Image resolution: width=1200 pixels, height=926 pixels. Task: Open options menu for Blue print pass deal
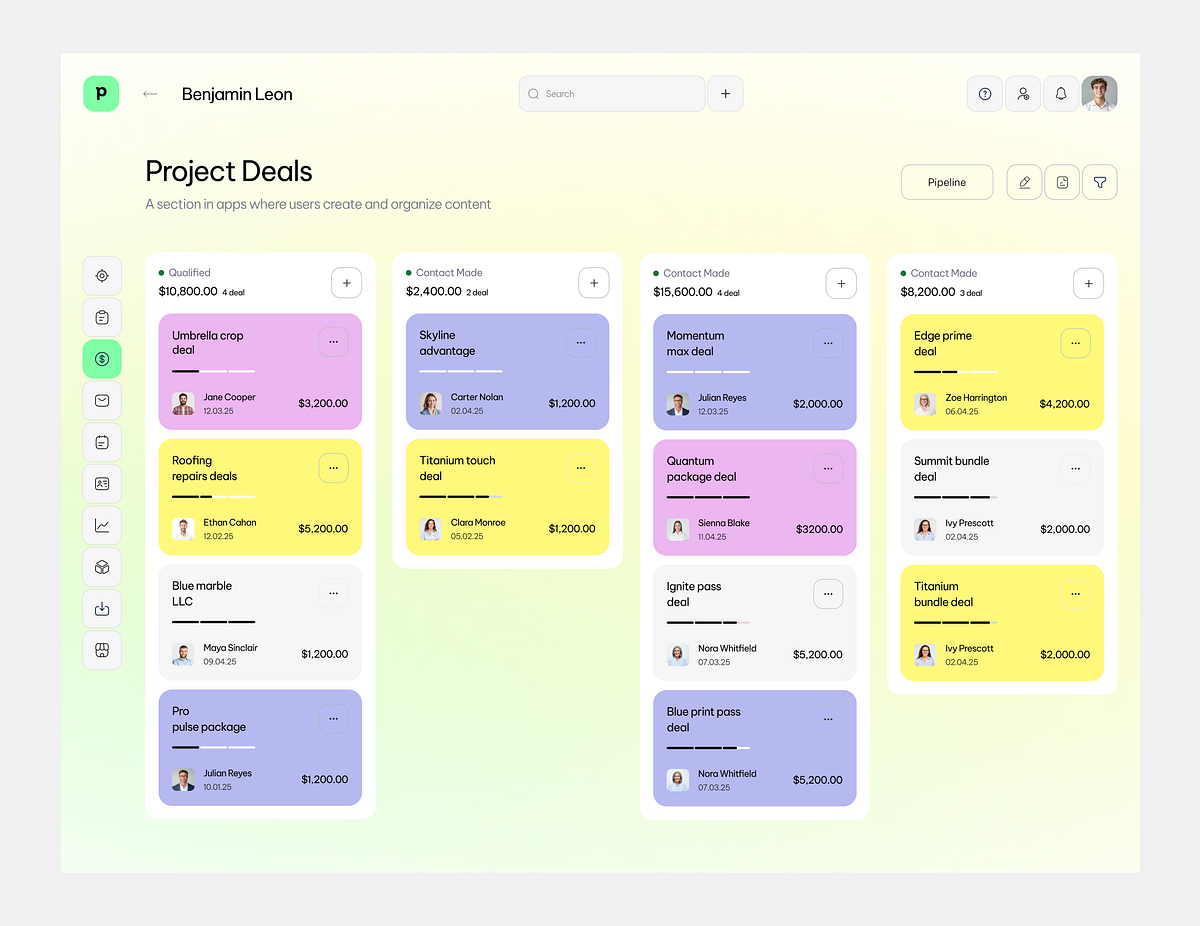pyautogui.click(x=828, y=719)
